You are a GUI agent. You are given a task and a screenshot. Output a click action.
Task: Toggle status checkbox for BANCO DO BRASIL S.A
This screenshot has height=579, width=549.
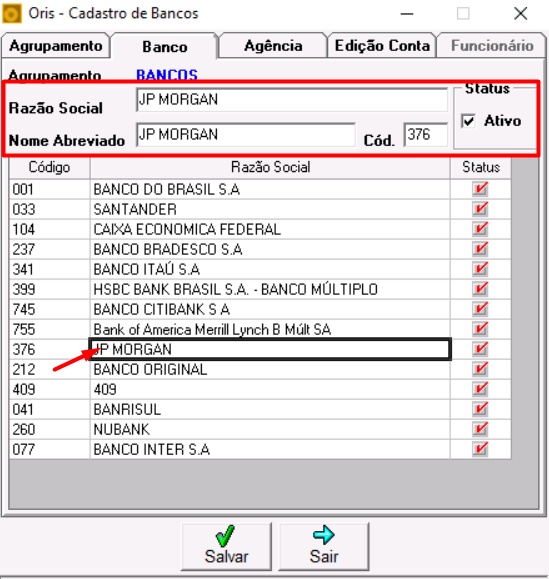click(x=480, y=189)
